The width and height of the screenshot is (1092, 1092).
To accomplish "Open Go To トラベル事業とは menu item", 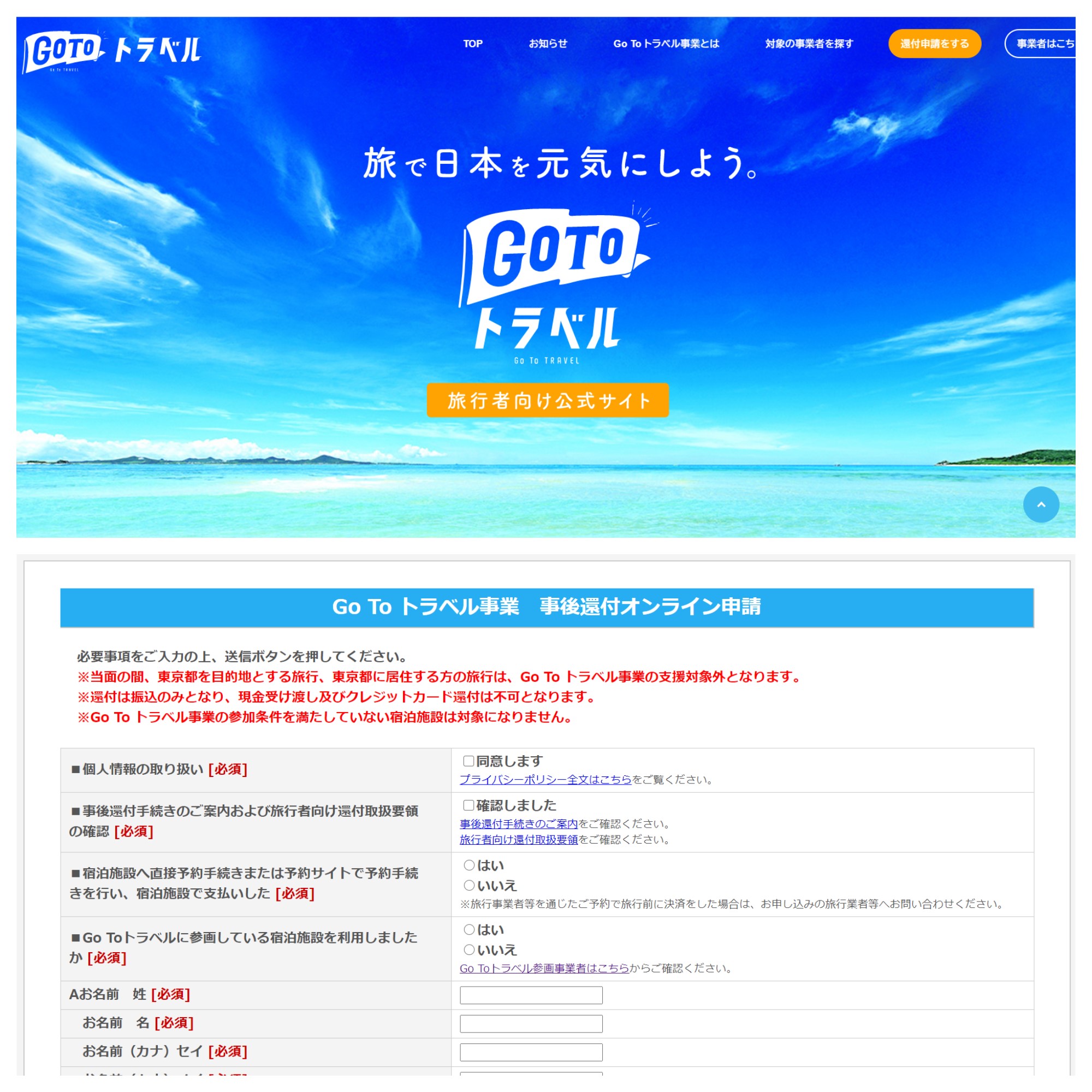I will click(x=666, y=44).
